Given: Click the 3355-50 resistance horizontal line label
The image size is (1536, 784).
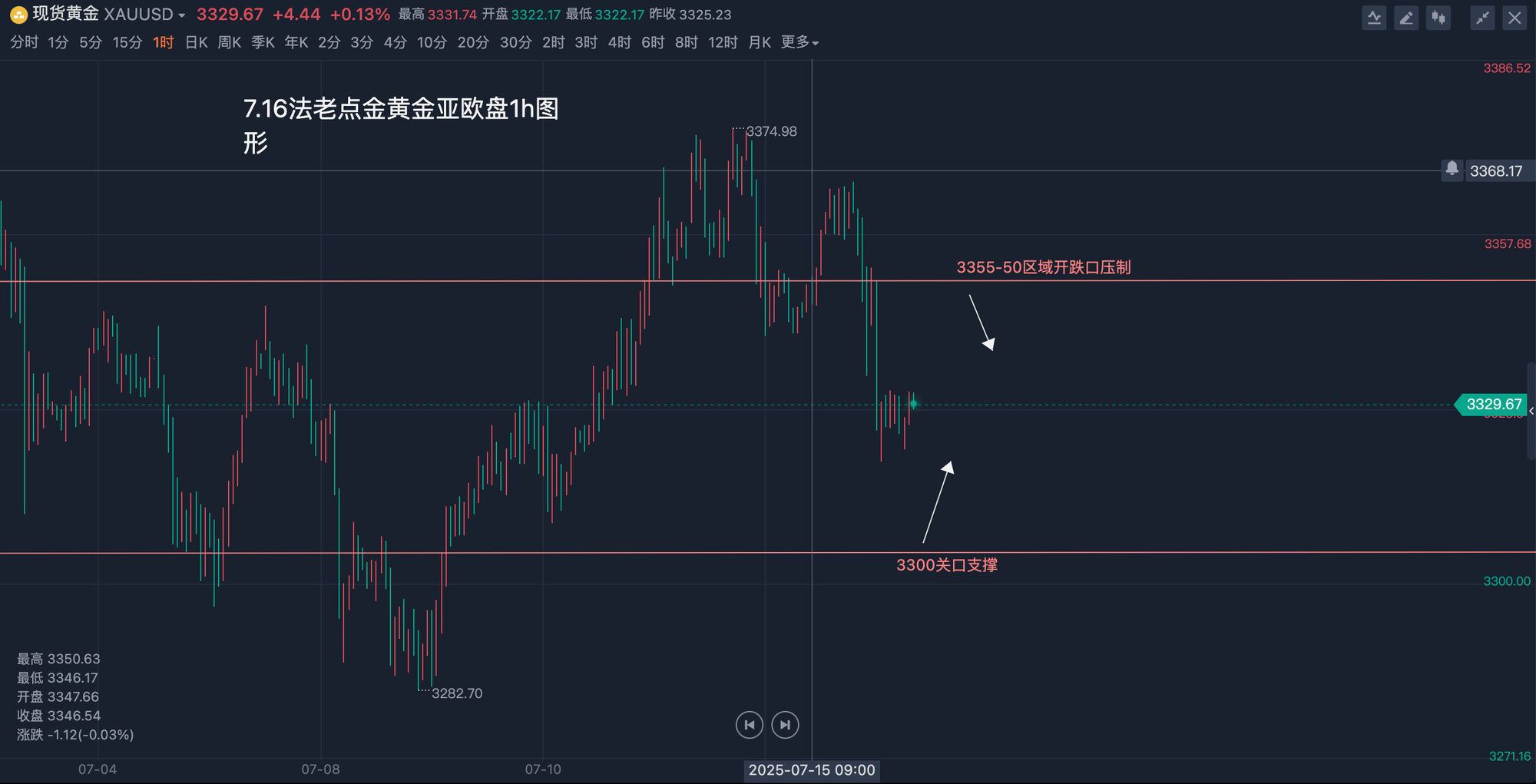Looking at the screenshot, I should [1043, 267].
